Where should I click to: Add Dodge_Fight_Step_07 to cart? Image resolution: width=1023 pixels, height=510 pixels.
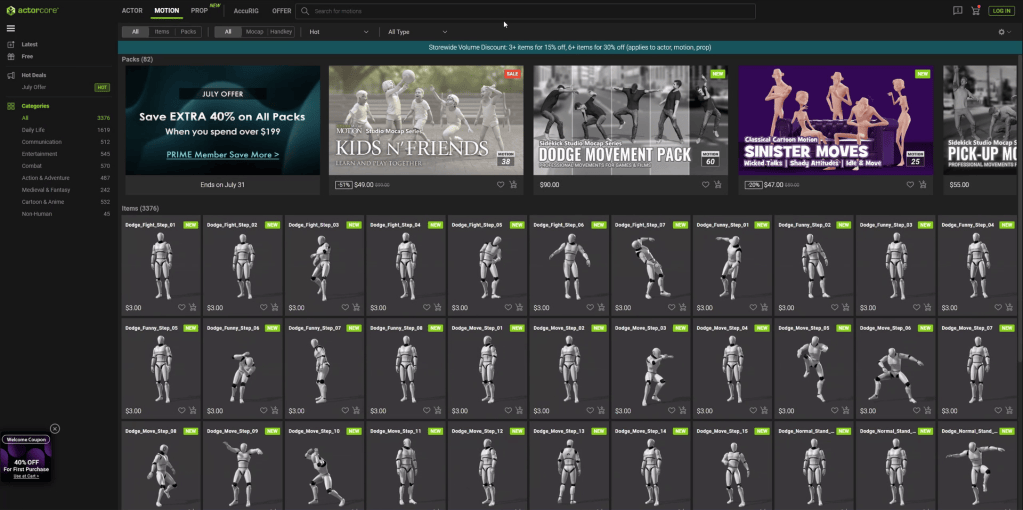point(682,307)
